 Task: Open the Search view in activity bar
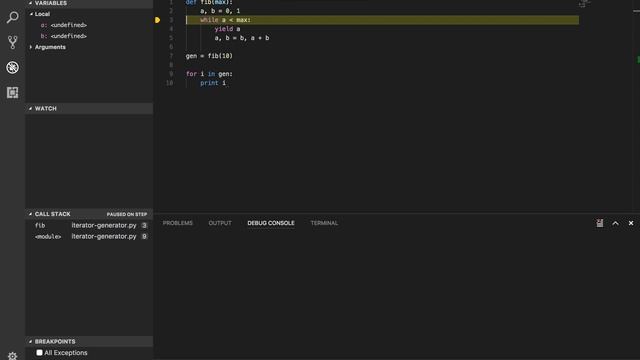coord(12,17)
